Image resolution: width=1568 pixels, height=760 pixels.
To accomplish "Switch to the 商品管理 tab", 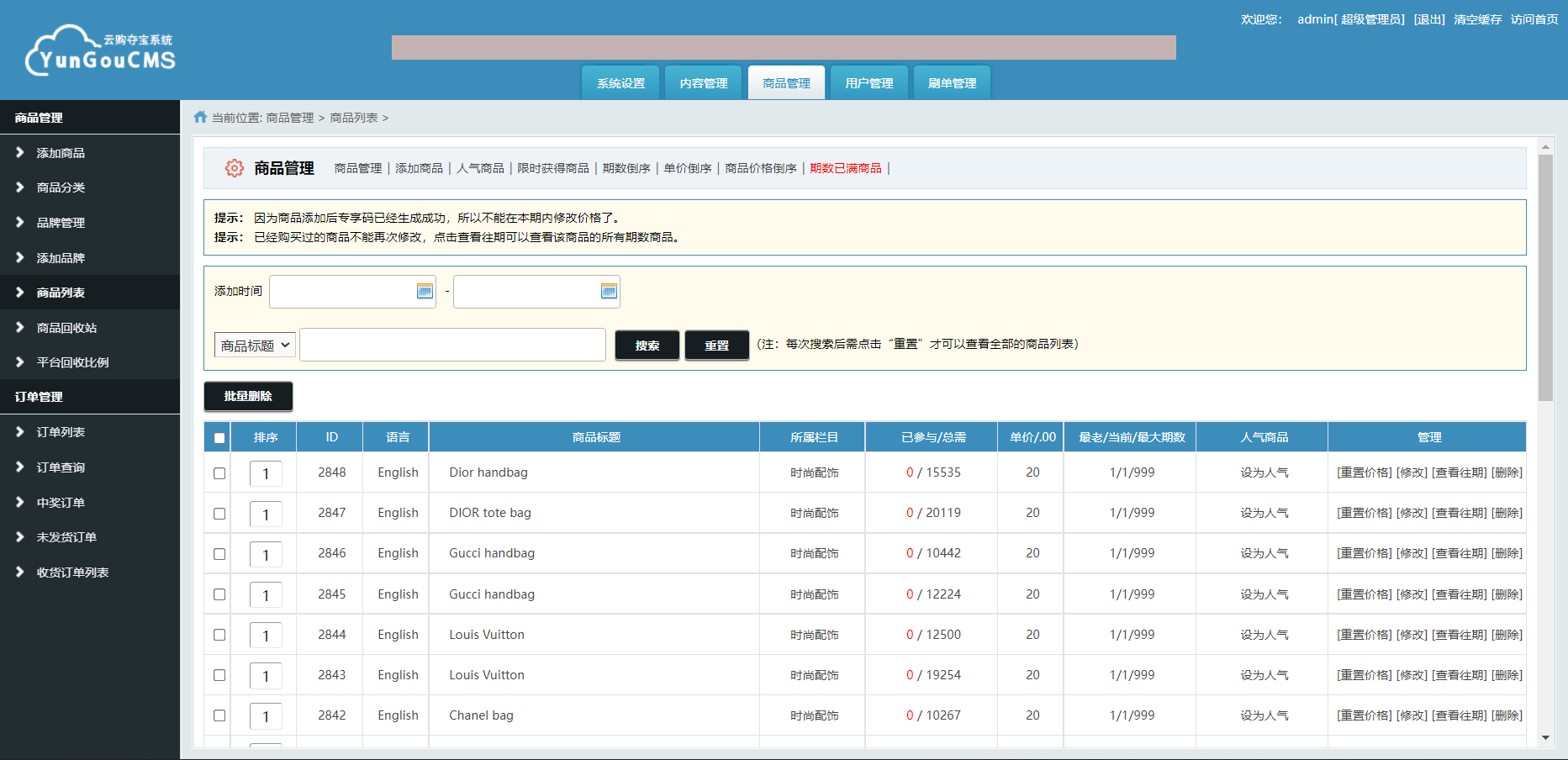I will 787,83.
